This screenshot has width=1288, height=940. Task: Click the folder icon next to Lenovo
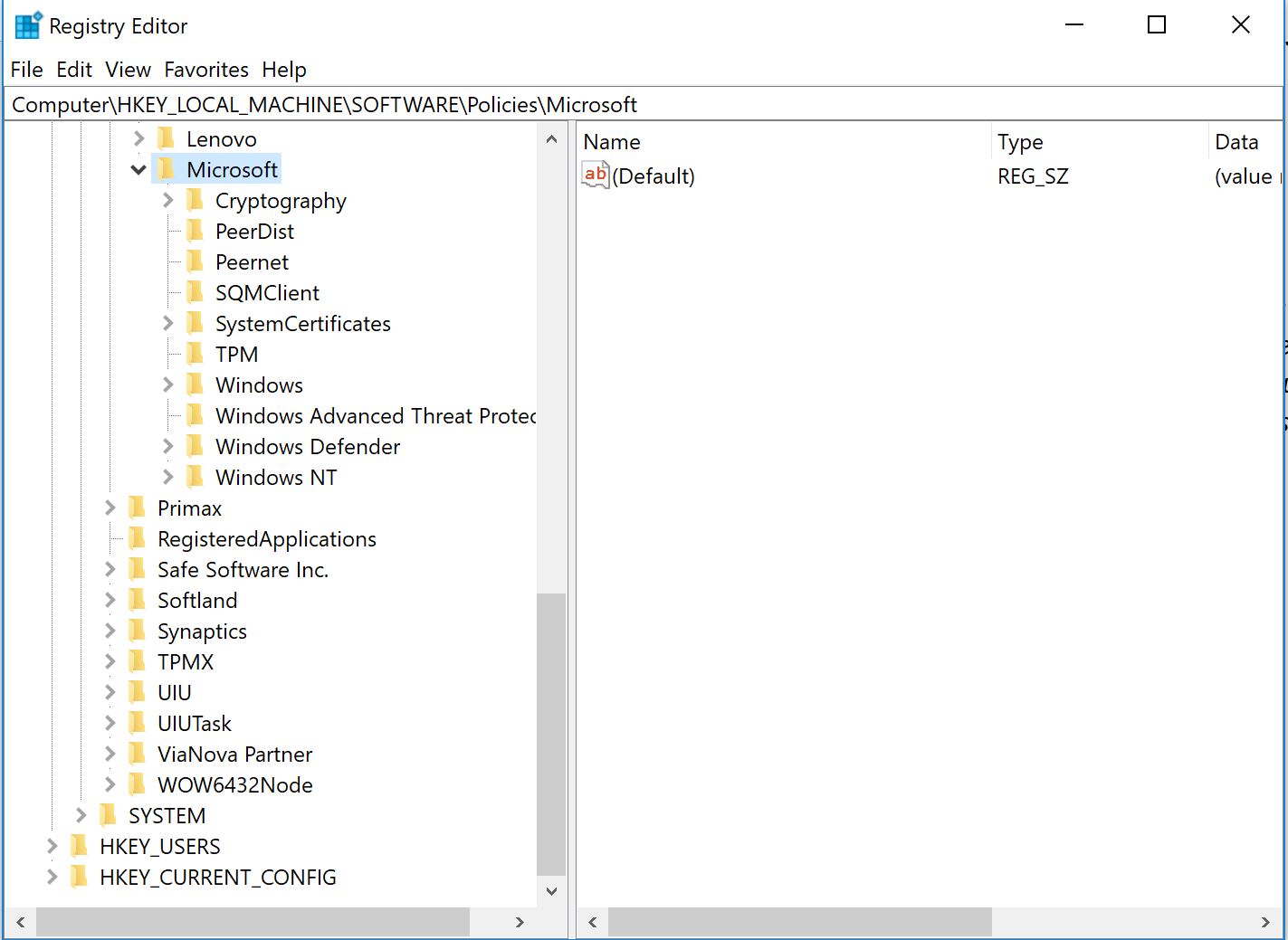point(166,138)
